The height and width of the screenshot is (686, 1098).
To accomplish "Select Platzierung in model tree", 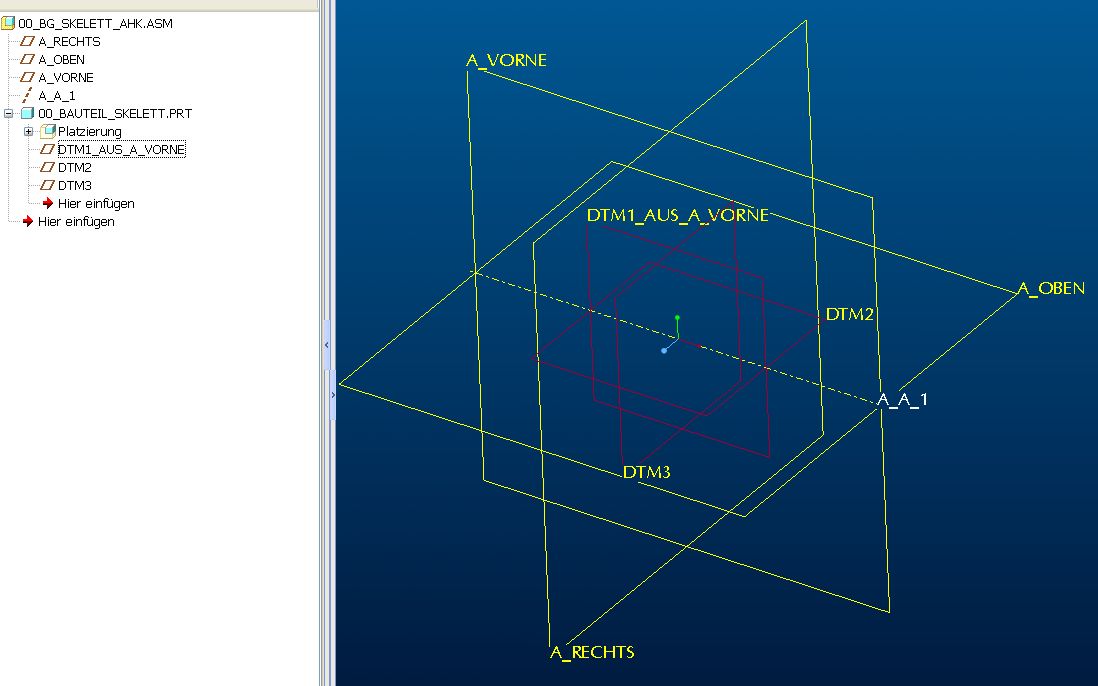I will click(90, 132).
